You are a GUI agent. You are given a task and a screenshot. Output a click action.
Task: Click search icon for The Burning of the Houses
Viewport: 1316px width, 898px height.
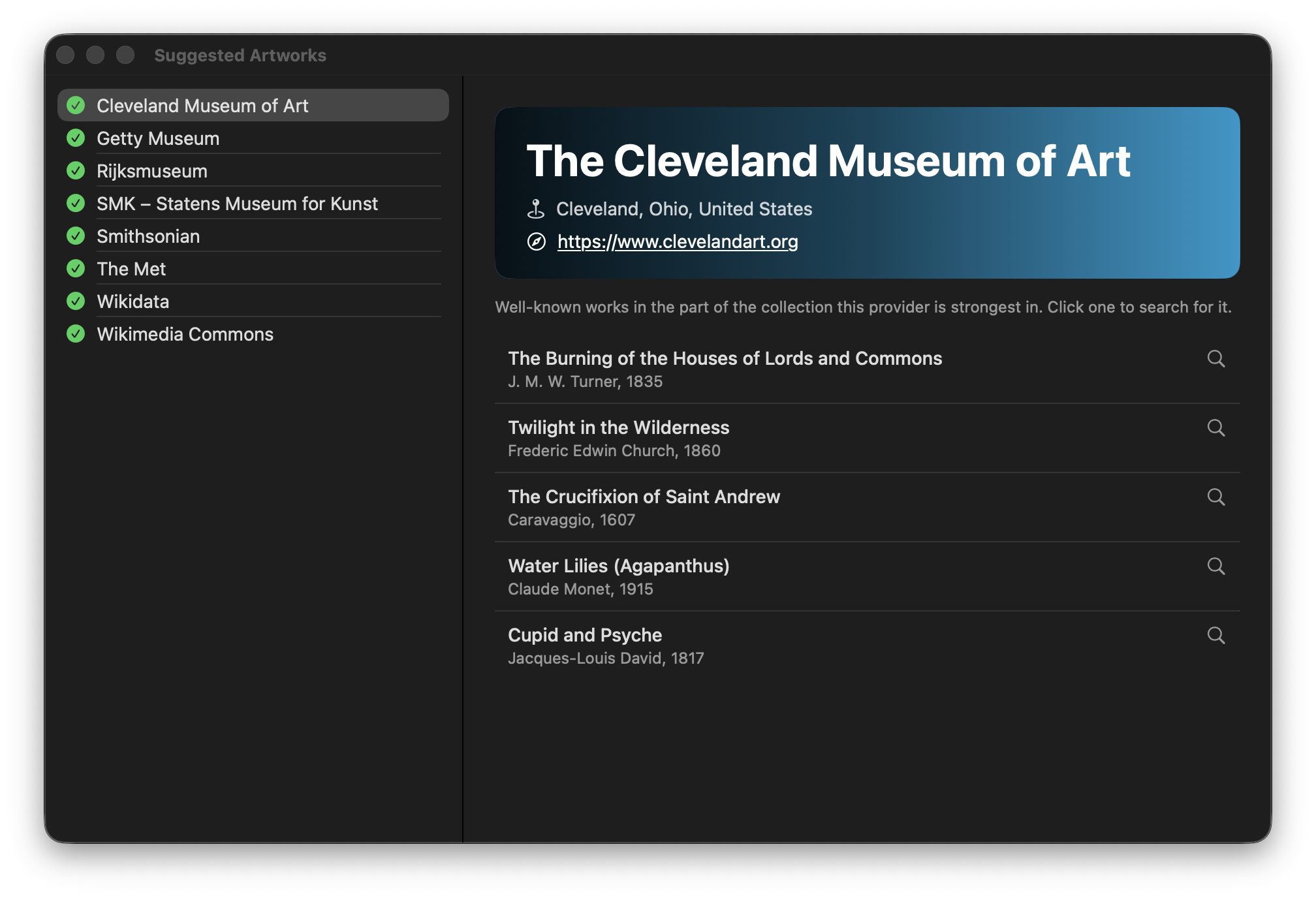(1215, 358)
